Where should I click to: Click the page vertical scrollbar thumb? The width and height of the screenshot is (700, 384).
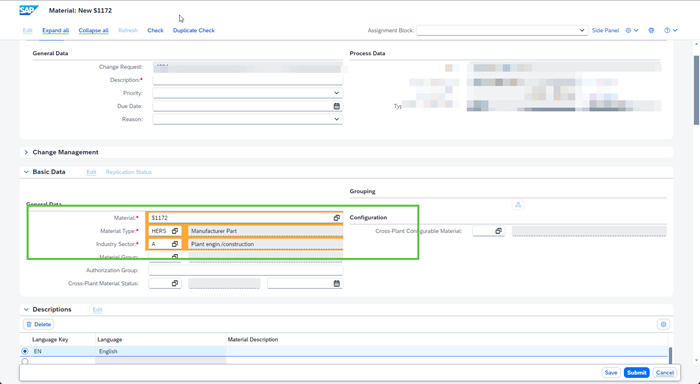tap(696, 91)
